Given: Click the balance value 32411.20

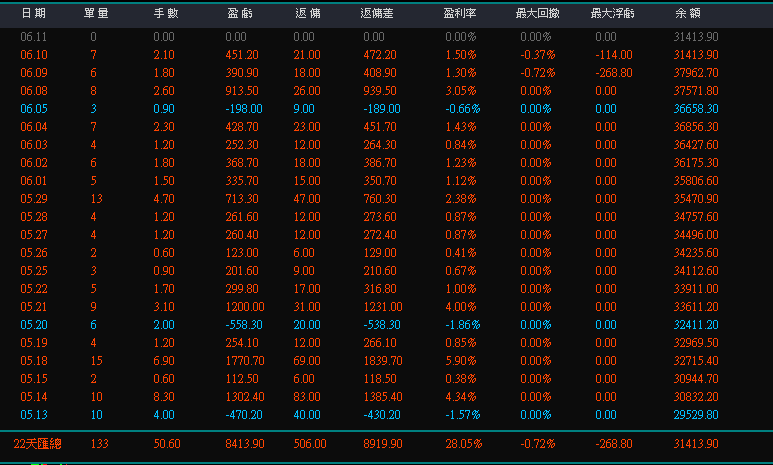Looking at the screenshot, I should [696, 325].
